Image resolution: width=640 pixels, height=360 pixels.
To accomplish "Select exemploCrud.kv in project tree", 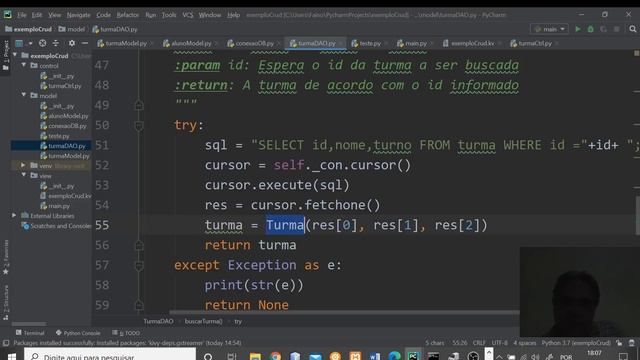I will 69,196.
